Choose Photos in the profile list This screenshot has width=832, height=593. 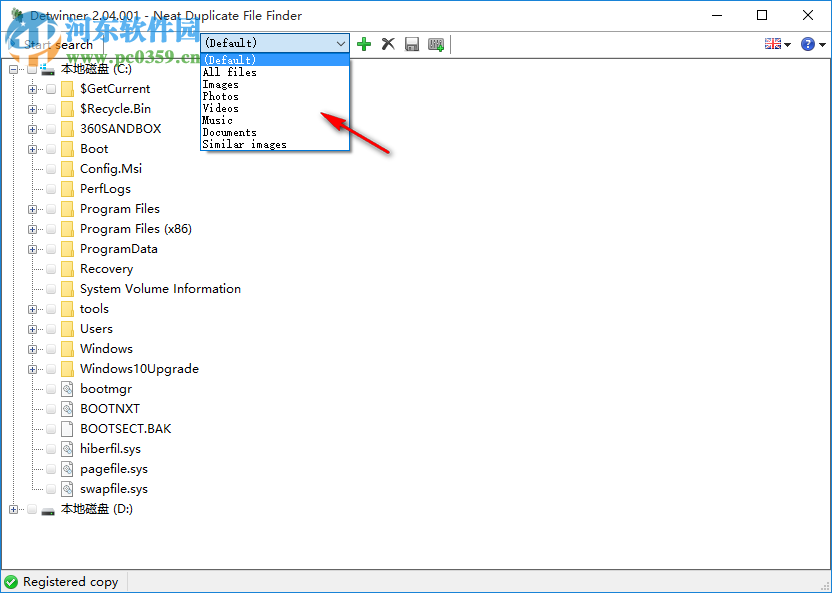(275, 97)
